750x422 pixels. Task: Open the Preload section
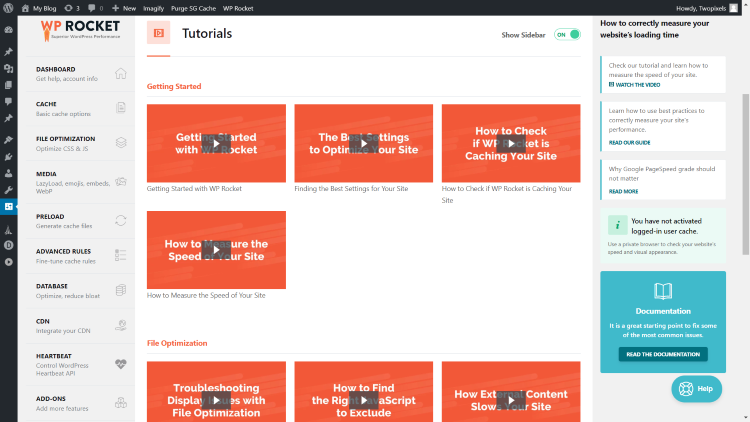(80, 221)
